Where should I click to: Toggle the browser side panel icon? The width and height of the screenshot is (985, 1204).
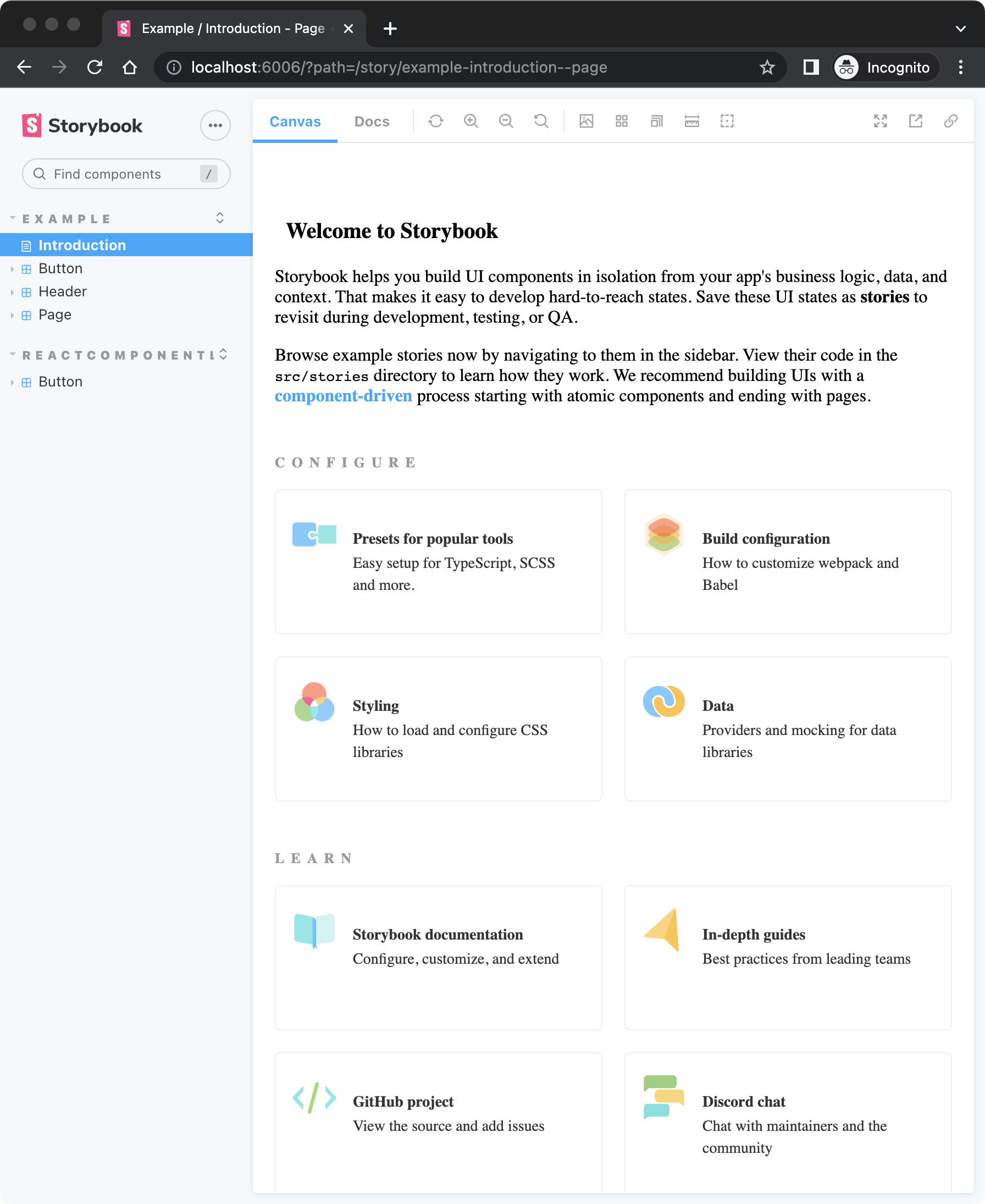pos(811,67)
